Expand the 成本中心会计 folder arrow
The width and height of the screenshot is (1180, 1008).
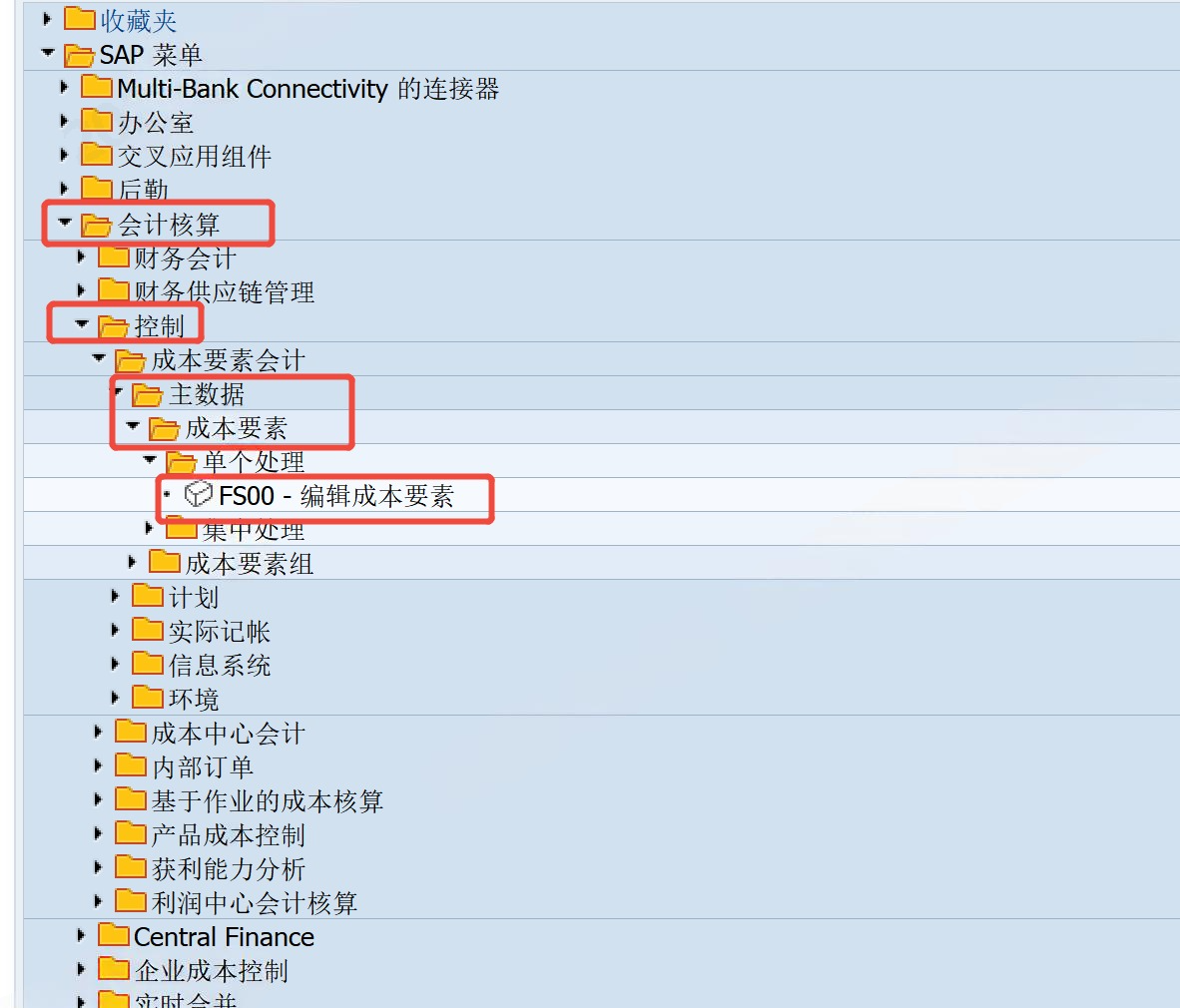(98, 732)
